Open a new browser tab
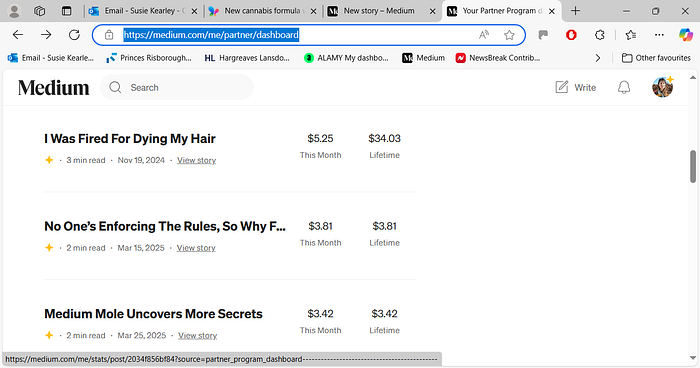This screenshot has height=368, width=700. pyautogui.click(x=575, y=11)
